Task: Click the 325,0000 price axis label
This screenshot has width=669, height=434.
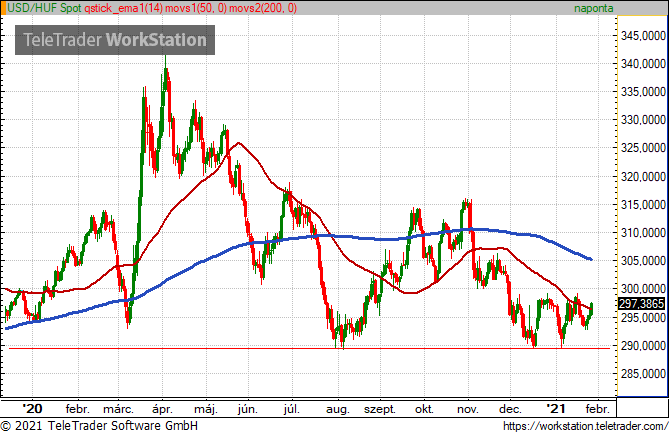Action: [x=643, y=148]
